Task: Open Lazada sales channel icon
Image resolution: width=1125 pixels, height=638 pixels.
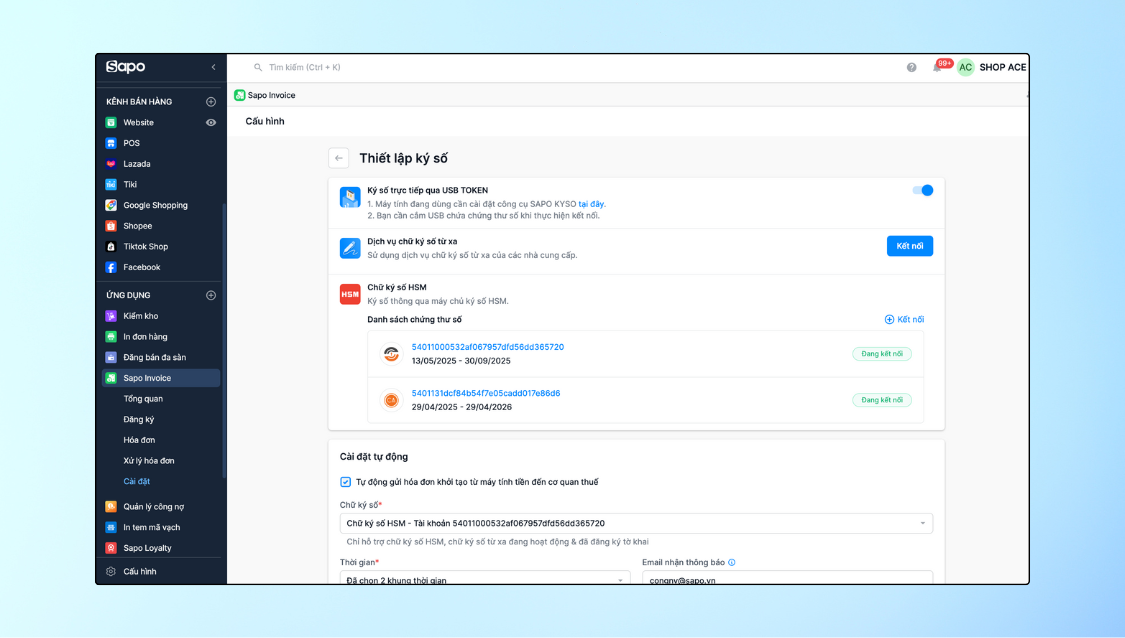Action: pyautogui.click(x=111, y=164)
